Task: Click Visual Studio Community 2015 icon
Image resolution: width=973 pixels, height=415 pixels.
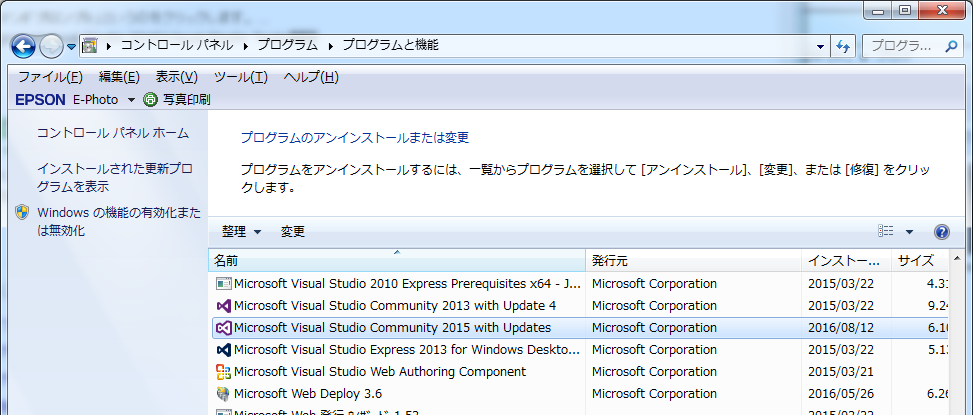Action: (x=223, y=328)
